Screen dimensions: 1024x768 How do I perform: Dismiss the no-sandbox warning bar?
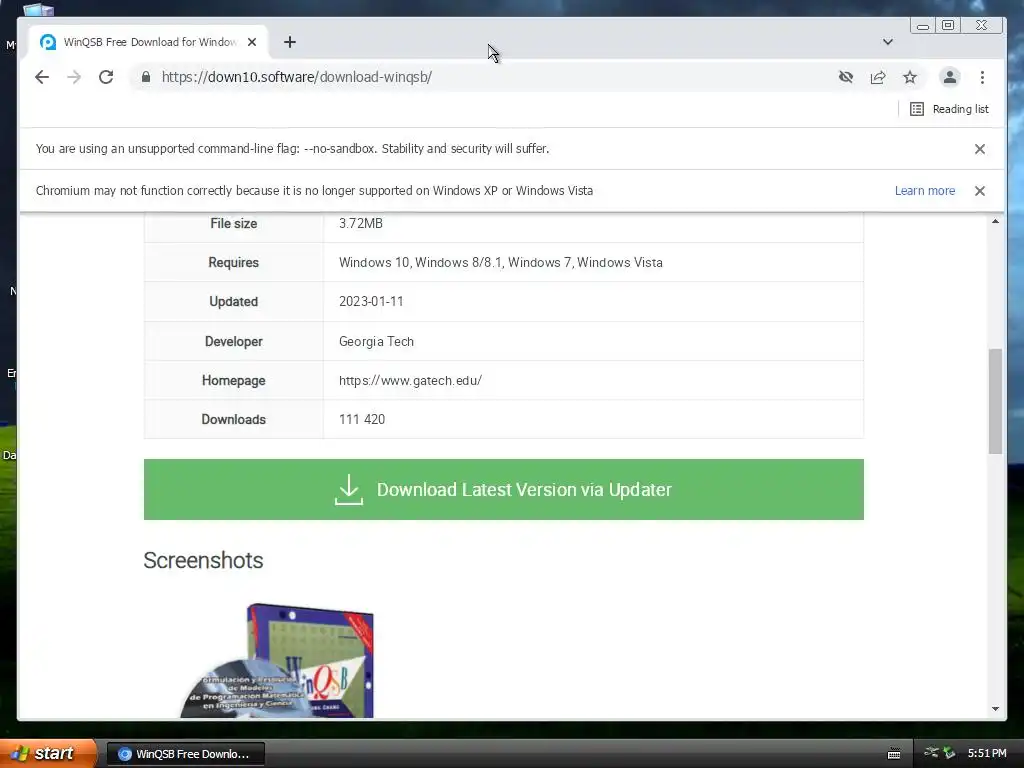[x=980, y=149]
